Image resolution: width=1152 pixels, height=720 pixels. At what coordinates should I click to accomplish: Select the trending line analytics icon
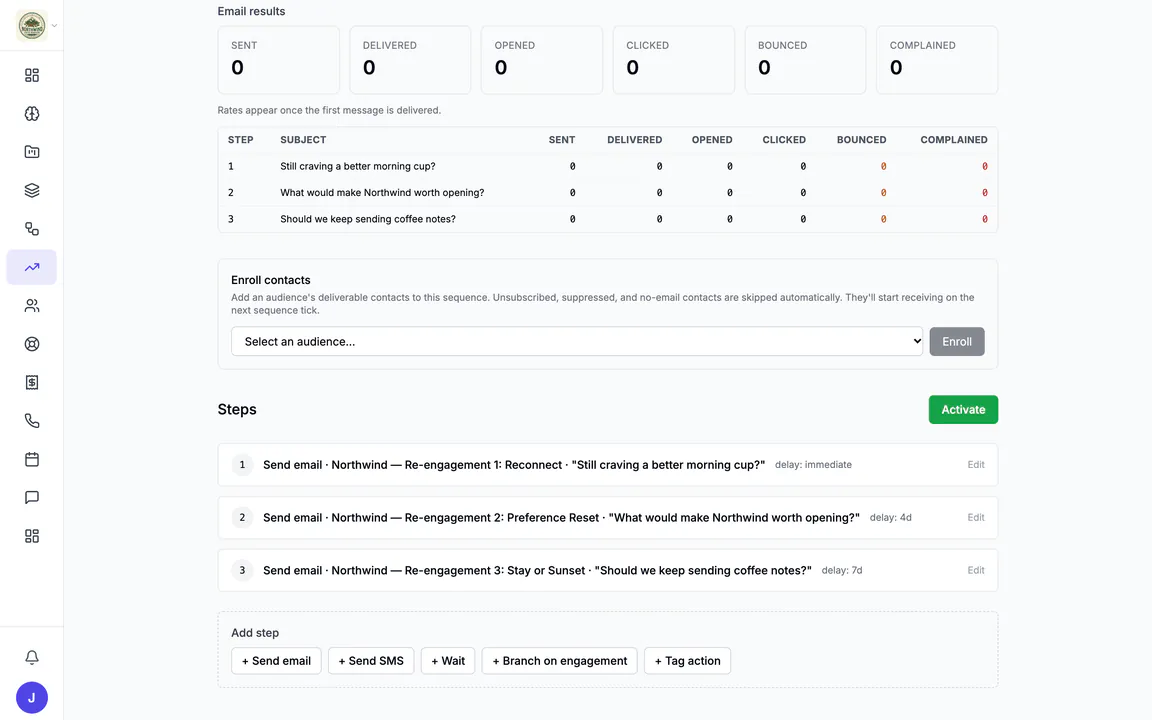(32, 267)
